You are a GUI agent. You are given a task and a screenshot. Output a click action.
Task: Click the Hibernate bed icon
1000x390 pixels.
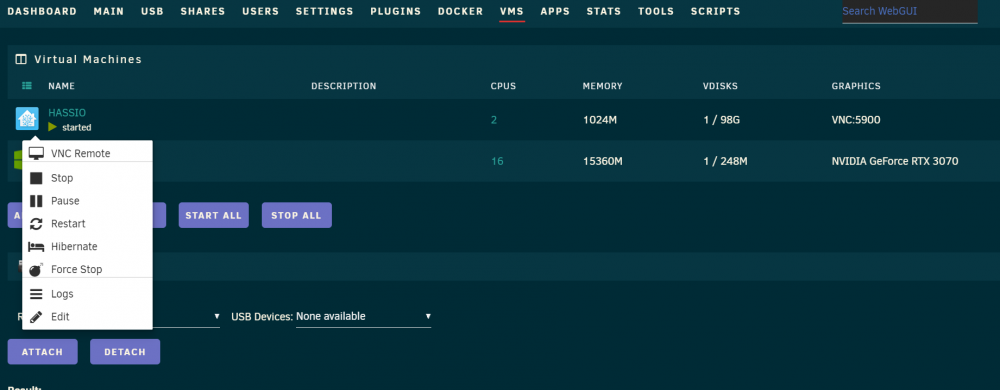click(36, 247)
